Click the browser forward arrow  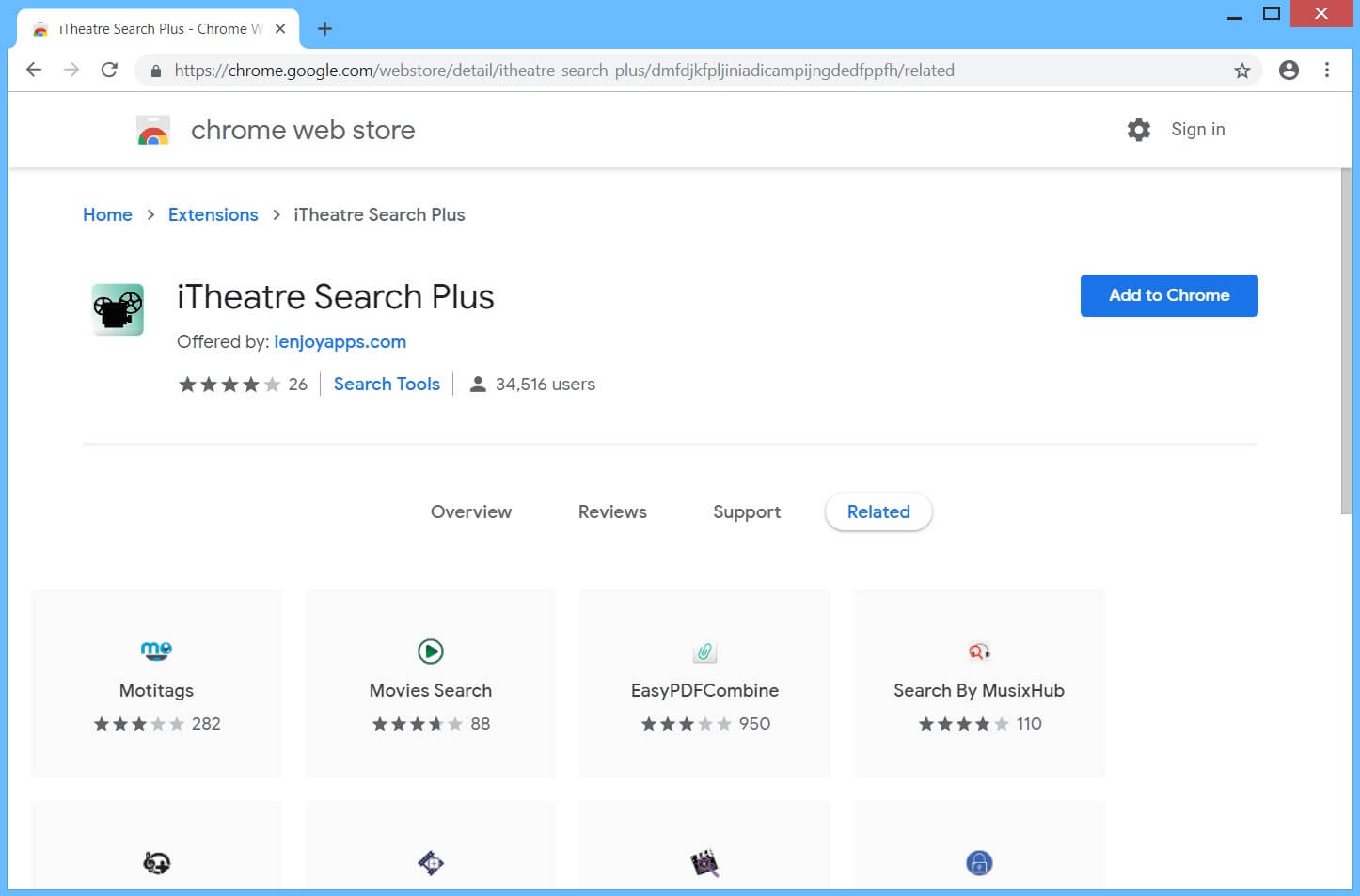click(71, 70)
